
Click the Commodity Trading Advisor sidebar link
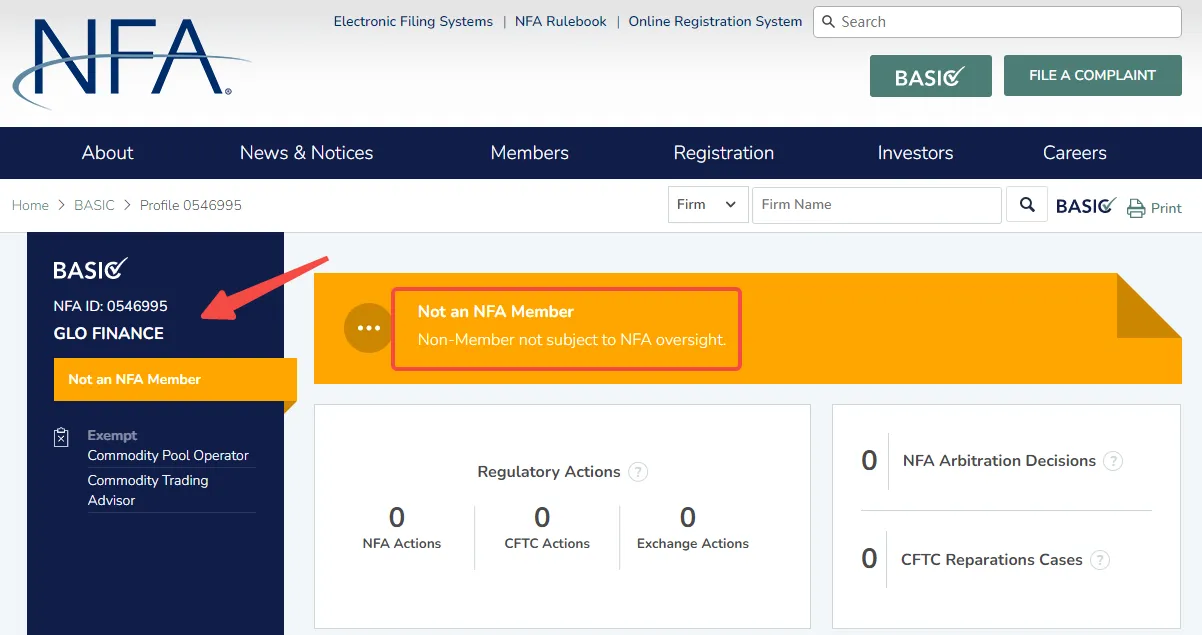[148, 490]
